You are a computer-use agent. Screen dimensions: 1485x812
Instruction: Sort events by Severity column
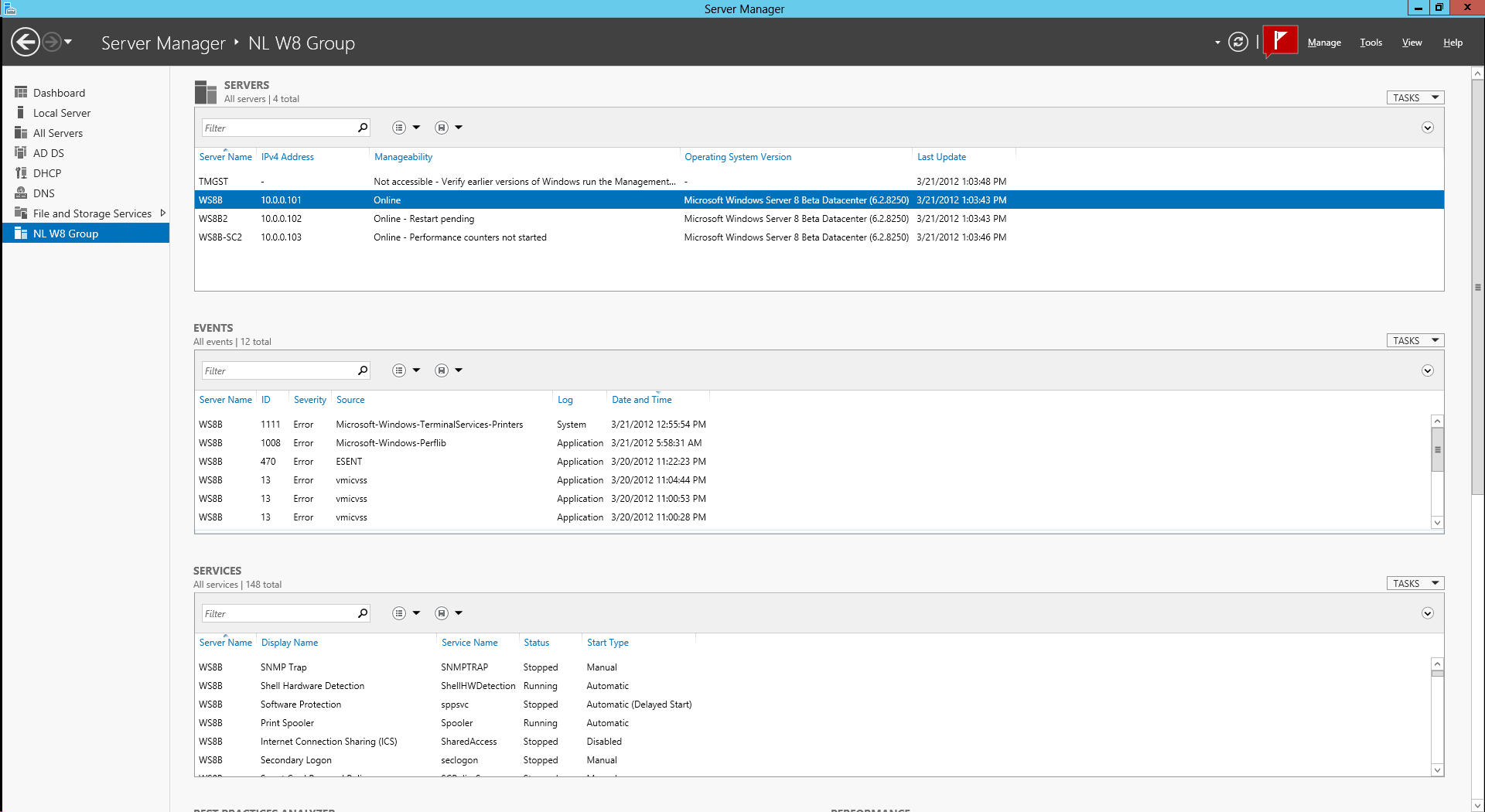309,400
